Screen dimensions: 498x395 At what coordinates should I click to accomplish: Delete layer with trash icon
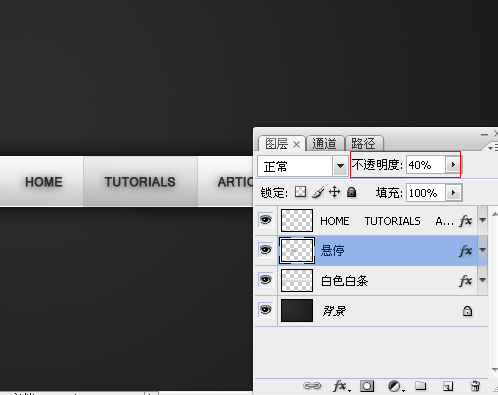475,386
